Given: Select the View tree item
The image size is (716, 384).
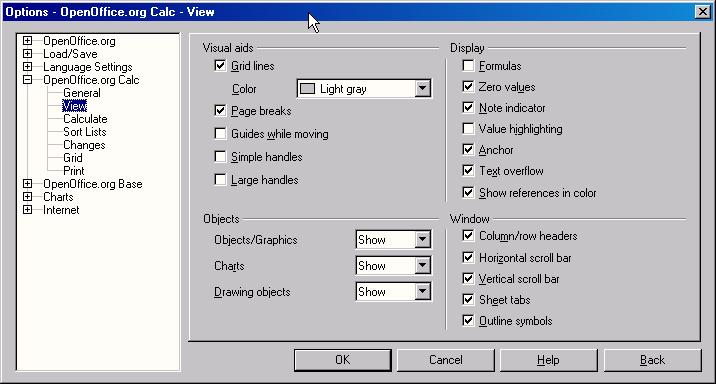Looking at the screenshot, I should (x=74, y=106).
